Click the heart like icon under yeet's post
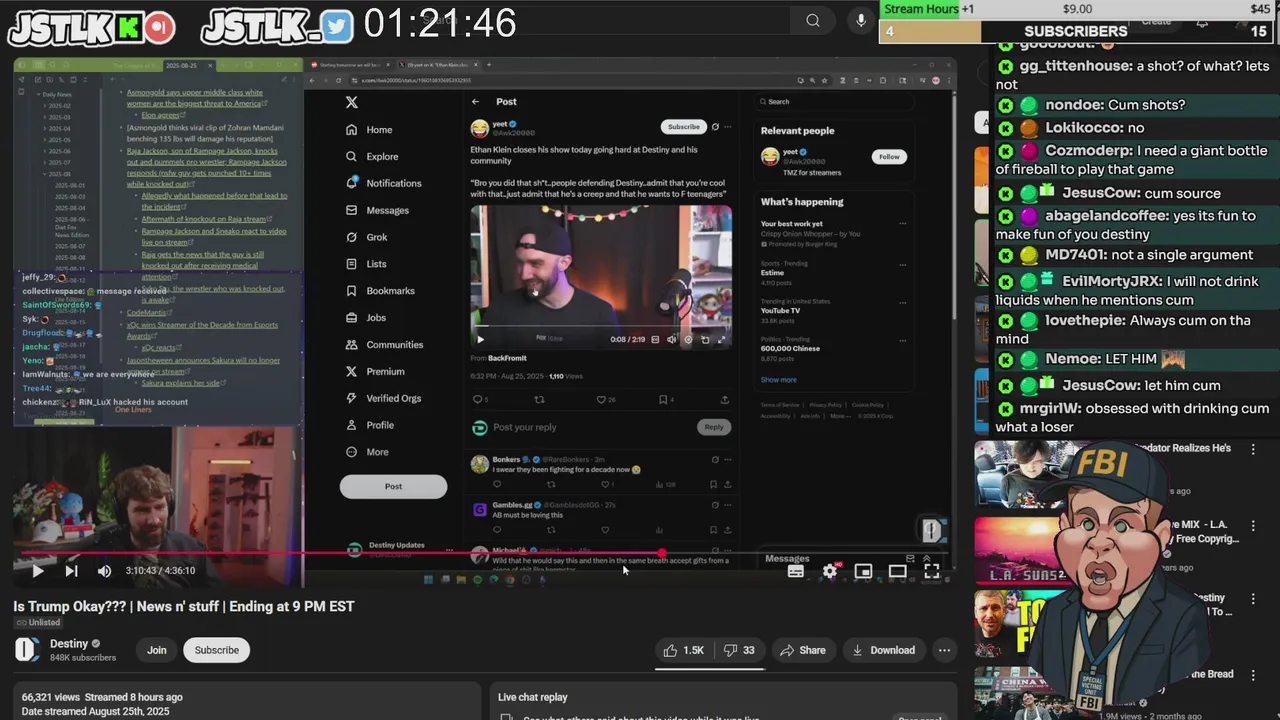This screenshot has height=720, width=1280. pos(601,400)
